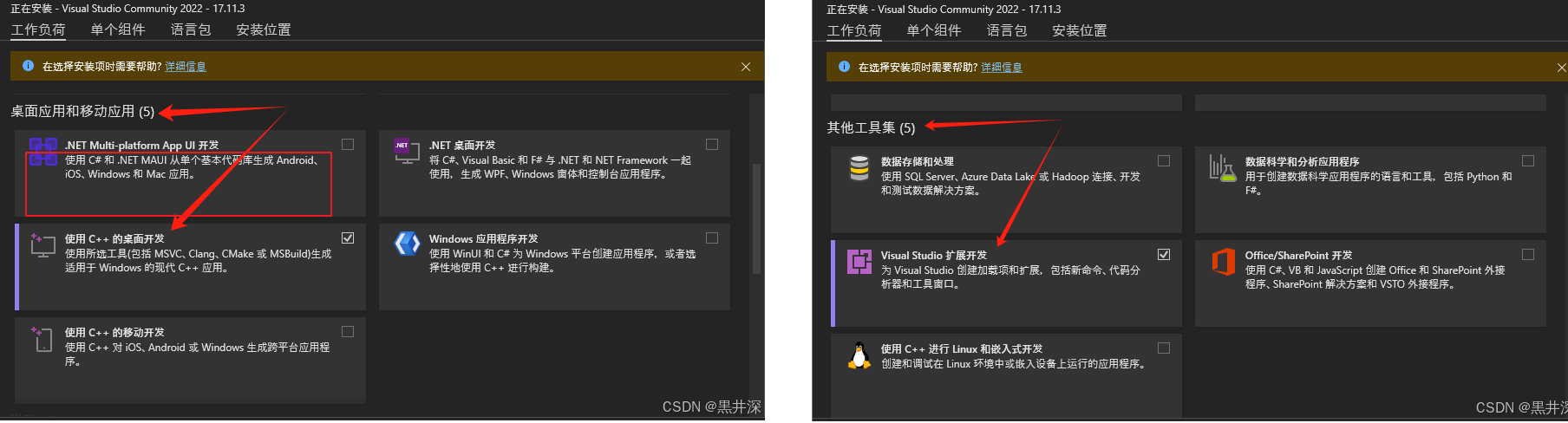The width and height of the screenshot is (1568, 423).
Task: Click the C++ desktop development icon
Action: coord(42,244)
